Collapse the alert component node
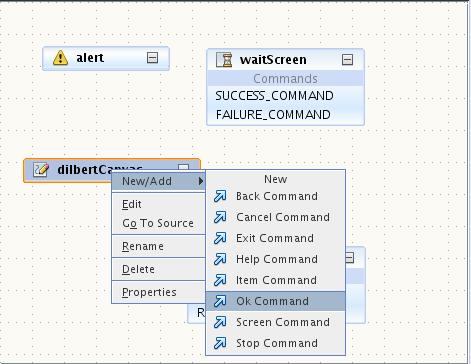Screen dimensions: 471x364 coord(152,58)
